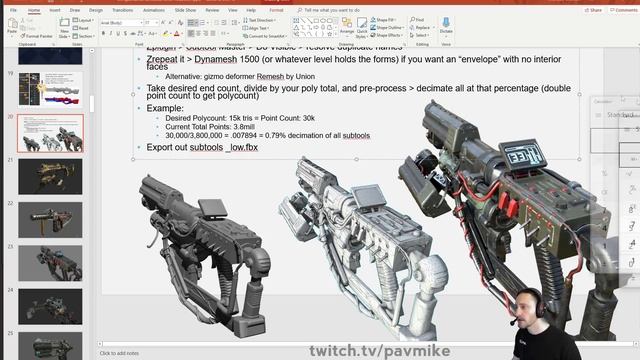Open Change Case dropdown
The width and height of the screenshot is (640, 360).
(x=153, y=33)
